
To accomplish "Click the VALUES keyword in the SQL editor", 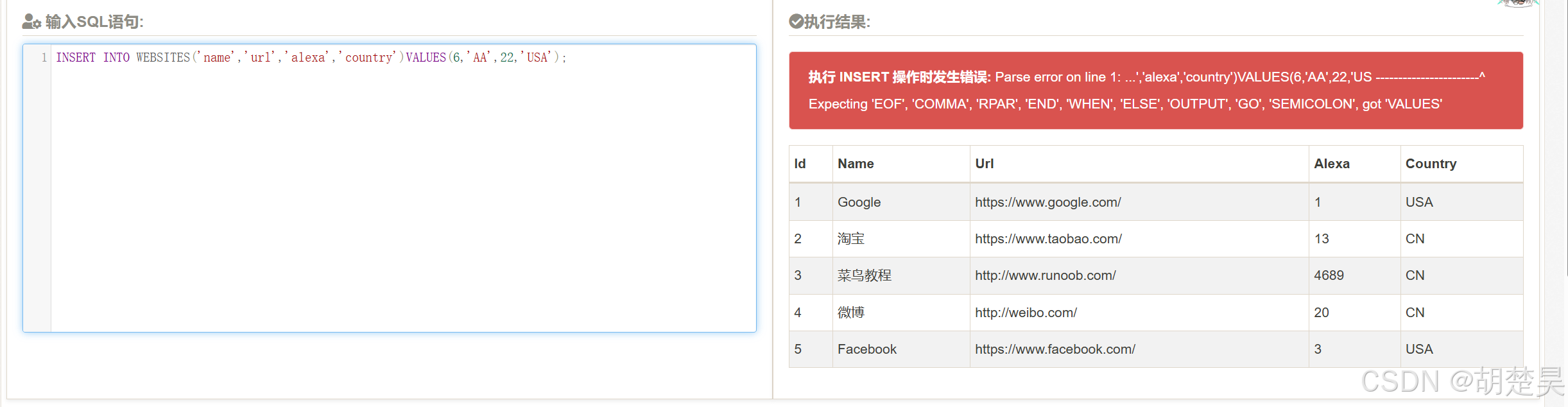I will tap(426, 57).
